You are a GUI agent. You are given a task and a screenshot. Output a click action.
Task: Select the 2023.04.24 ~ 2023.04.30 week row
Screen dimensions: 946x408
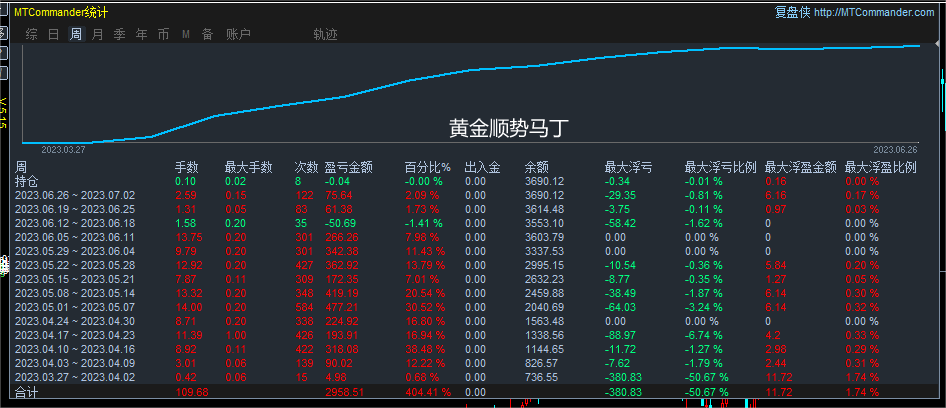[75, 321]
